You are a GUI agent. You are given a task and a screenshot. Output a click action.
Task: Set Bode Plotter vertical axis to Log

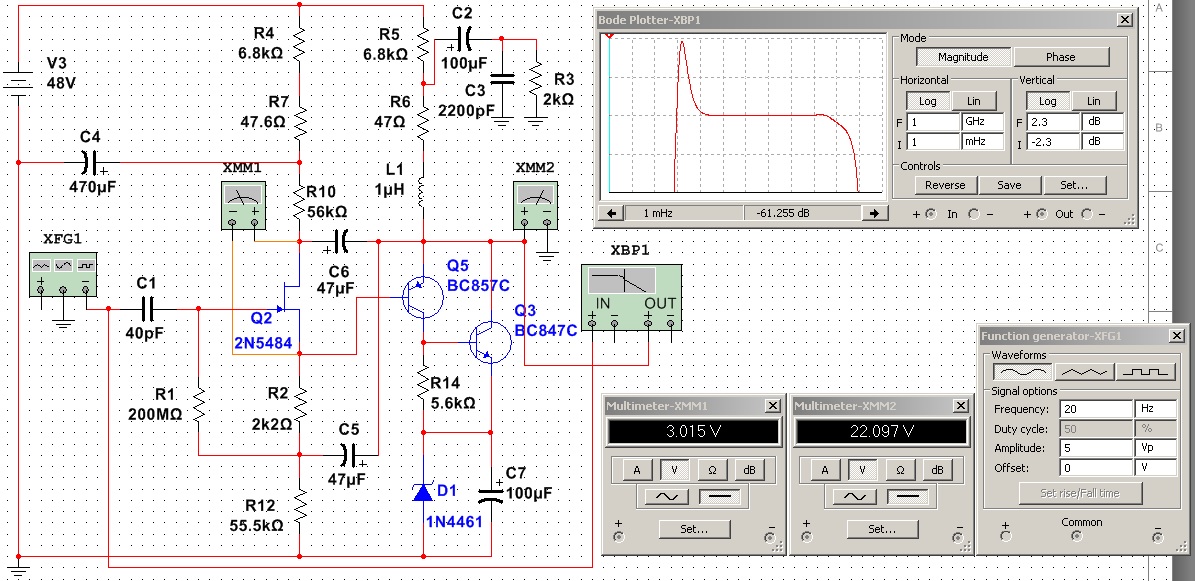[1047, 101]
